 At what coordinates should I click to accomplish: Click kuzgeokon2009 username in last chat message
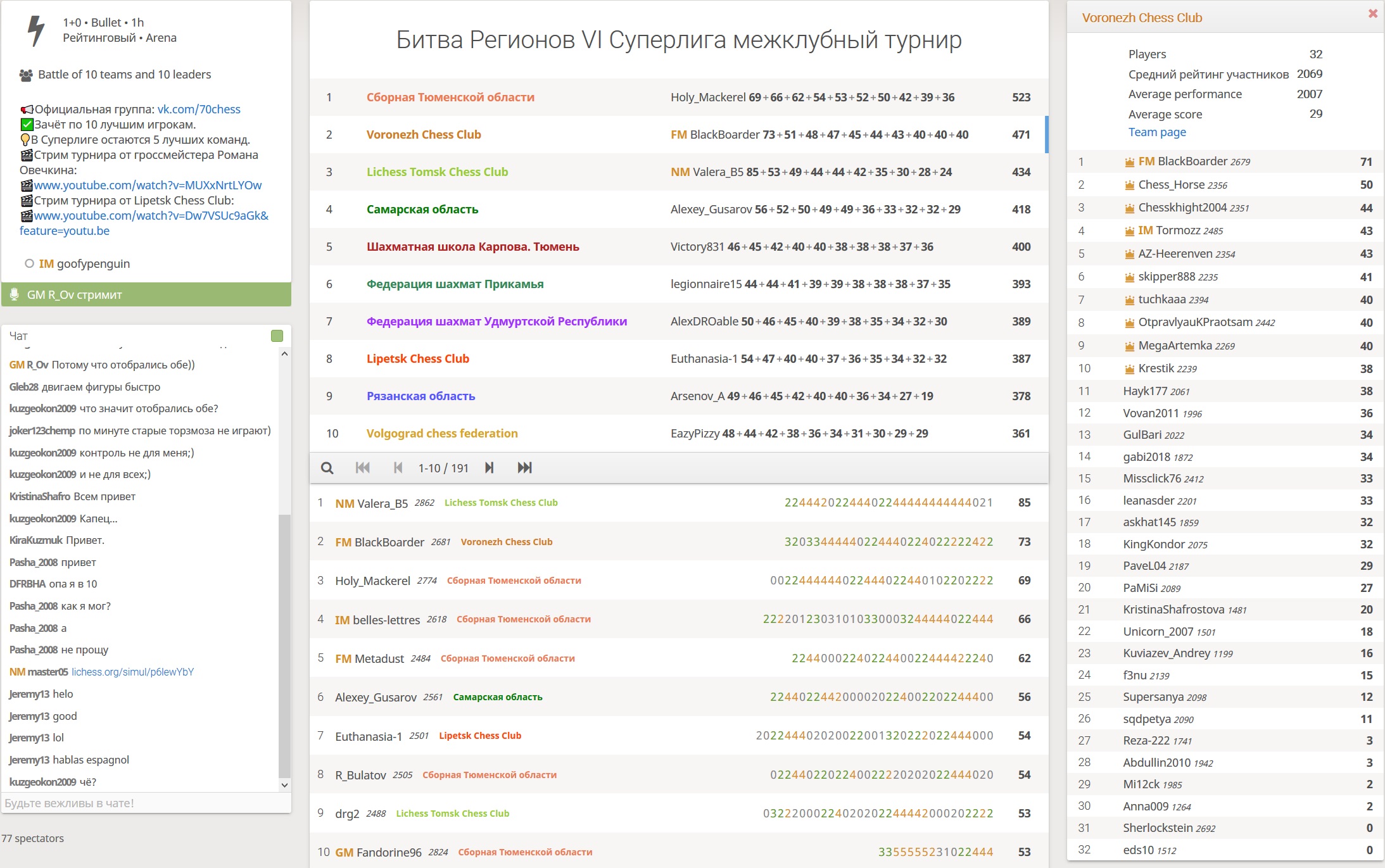coord(42,782)
